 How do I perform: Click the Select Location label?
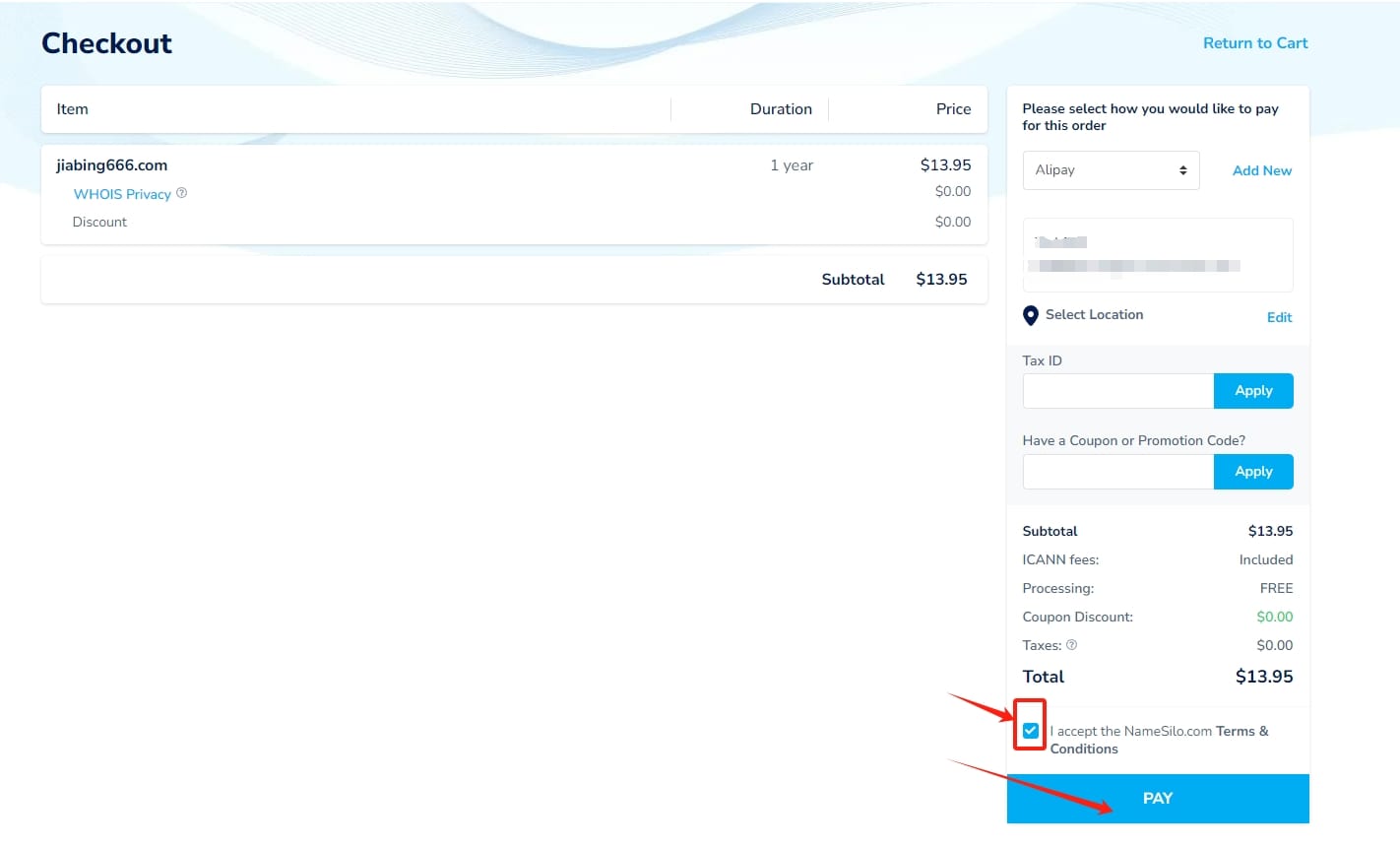point(1094,315)
